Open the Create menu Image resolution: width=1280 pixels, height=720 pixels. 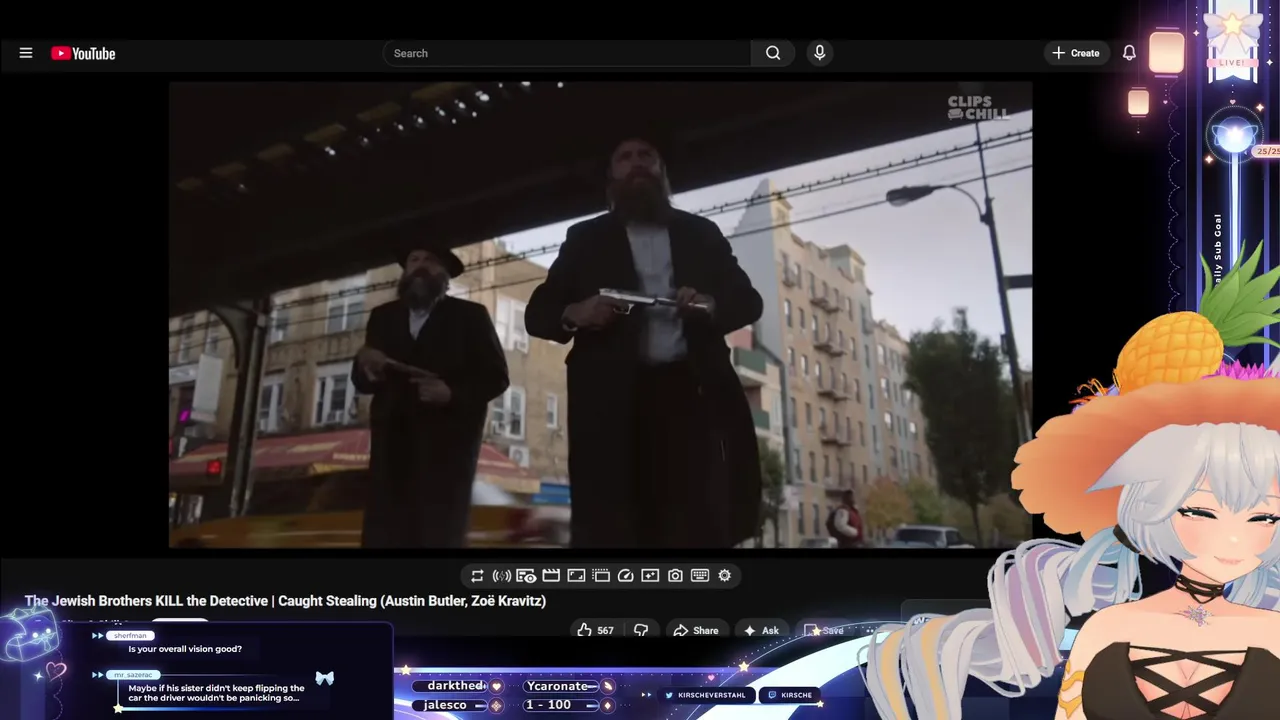1076,53
